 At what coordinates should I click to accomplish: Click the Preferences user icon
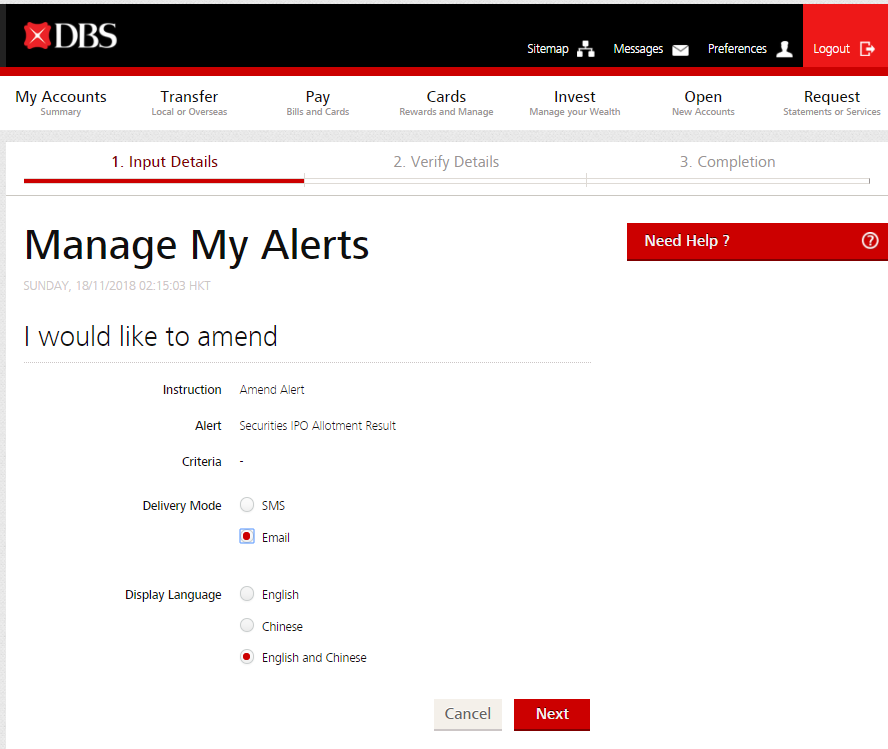pos(784,49)
